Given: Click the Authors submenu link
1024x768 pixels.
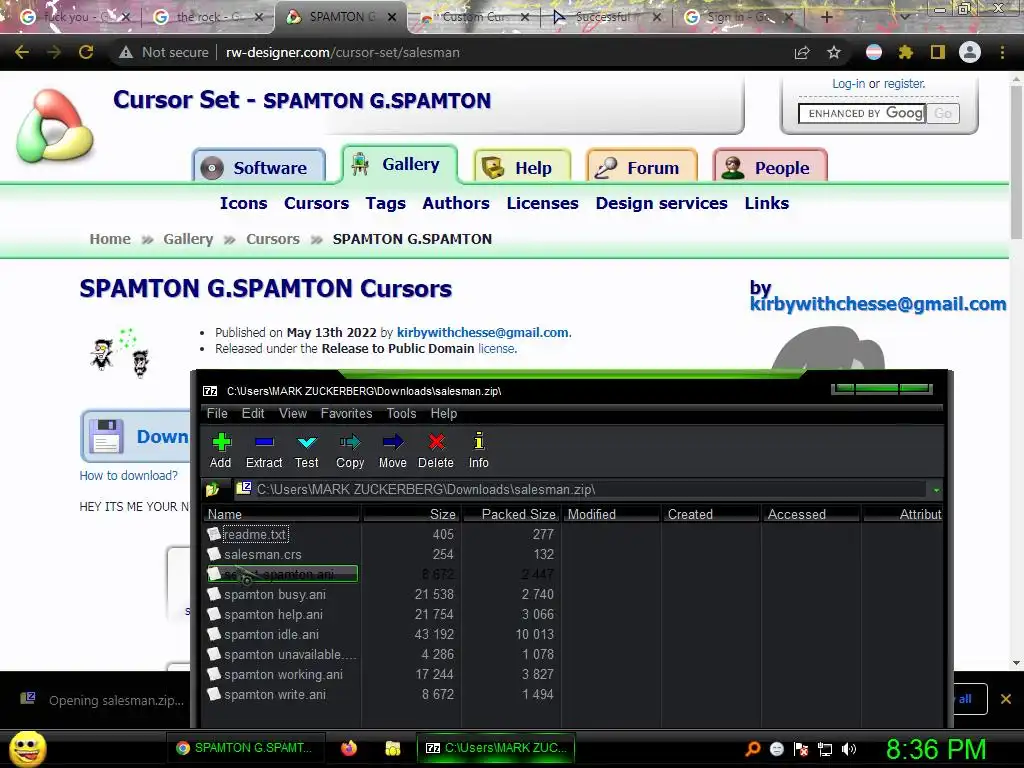Looking at the screenshot, I should tap(456, 203).
